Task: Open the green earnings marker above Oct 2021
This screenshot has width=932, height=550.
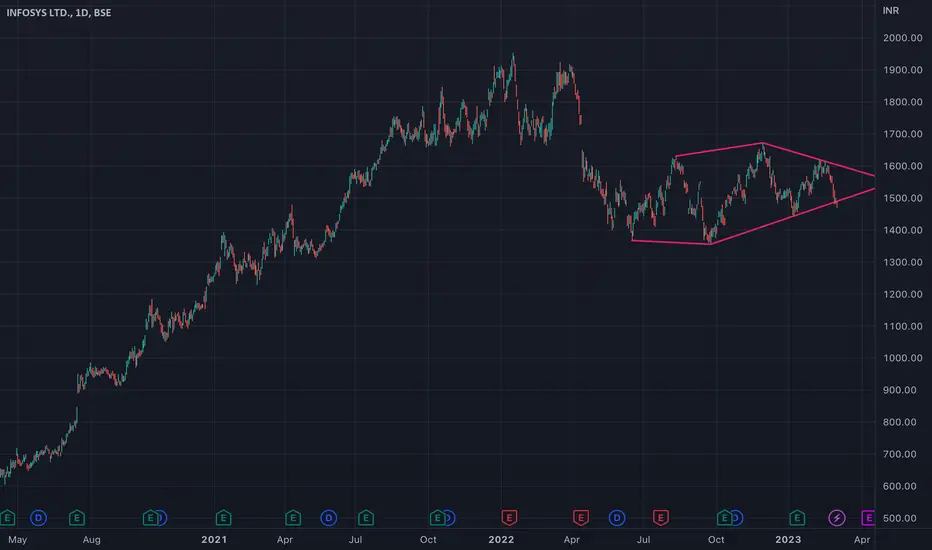Action: coord(437,518)
